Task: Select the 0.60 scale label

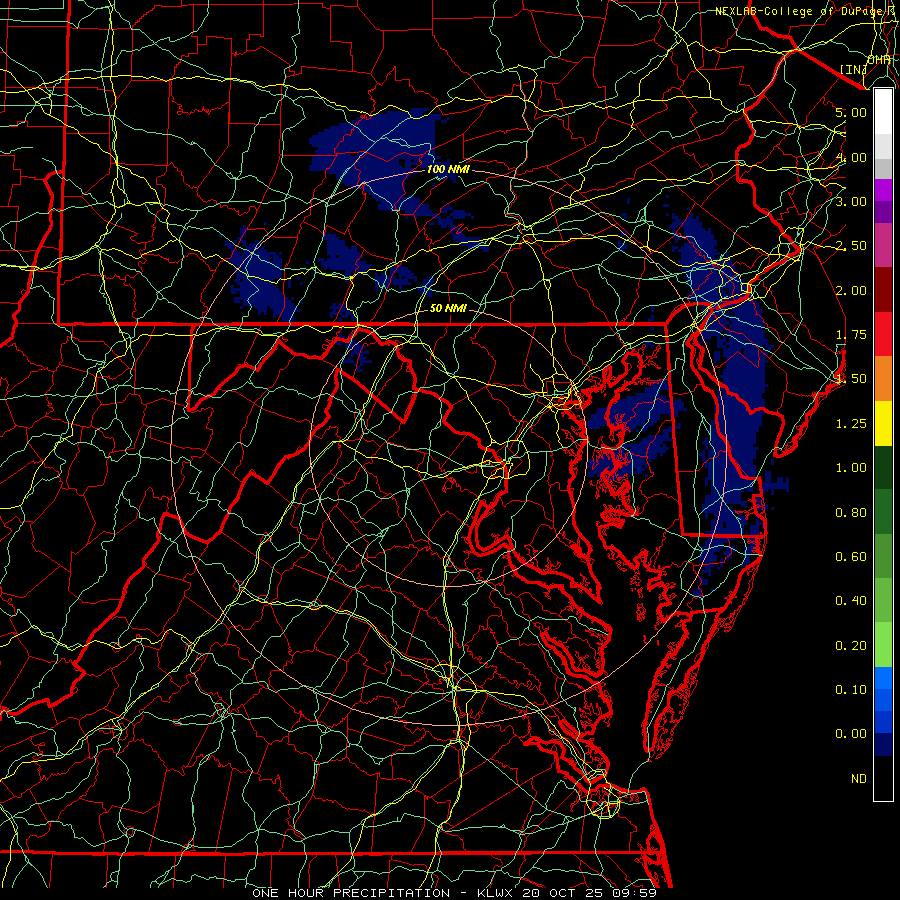Action: (x=851, y=556)
